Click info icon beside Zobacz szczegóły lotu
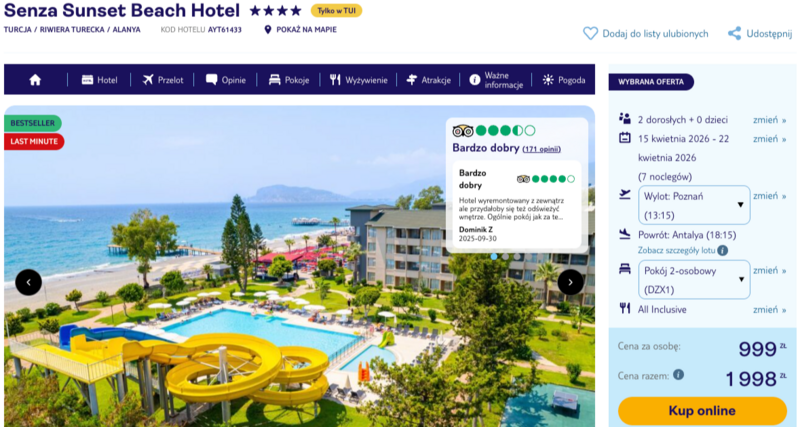 722,250
